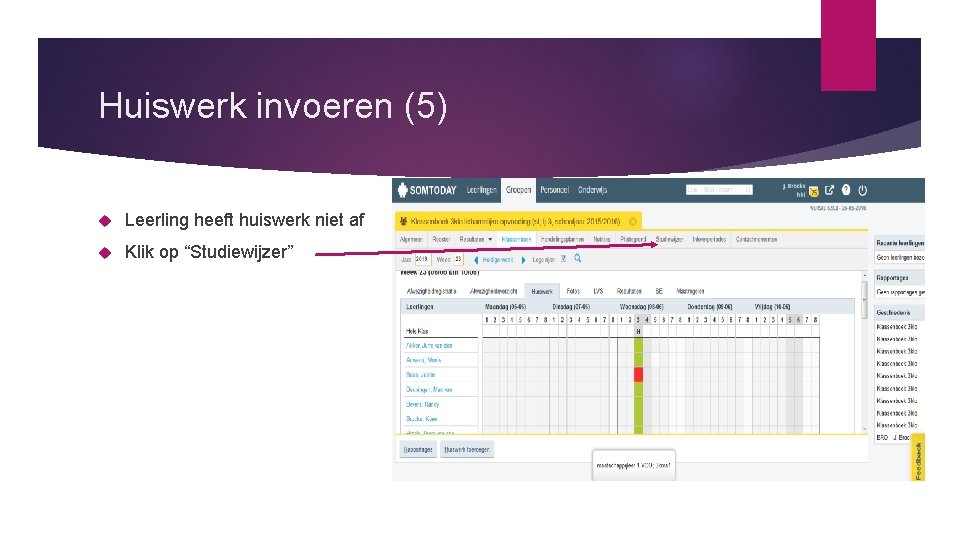The width and height of the screenshot is (960, 540).
Task: Click the Jaar input field
Action: click(x=422, y=260)
